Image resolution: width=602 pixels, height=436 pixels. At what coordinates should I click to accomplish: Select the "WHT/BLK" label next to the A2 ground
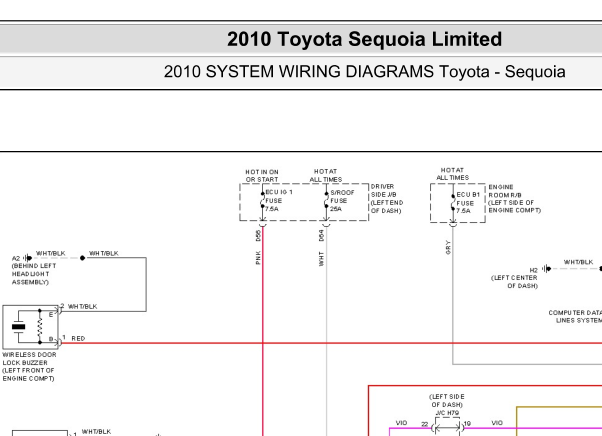click(x=51, y=253)
